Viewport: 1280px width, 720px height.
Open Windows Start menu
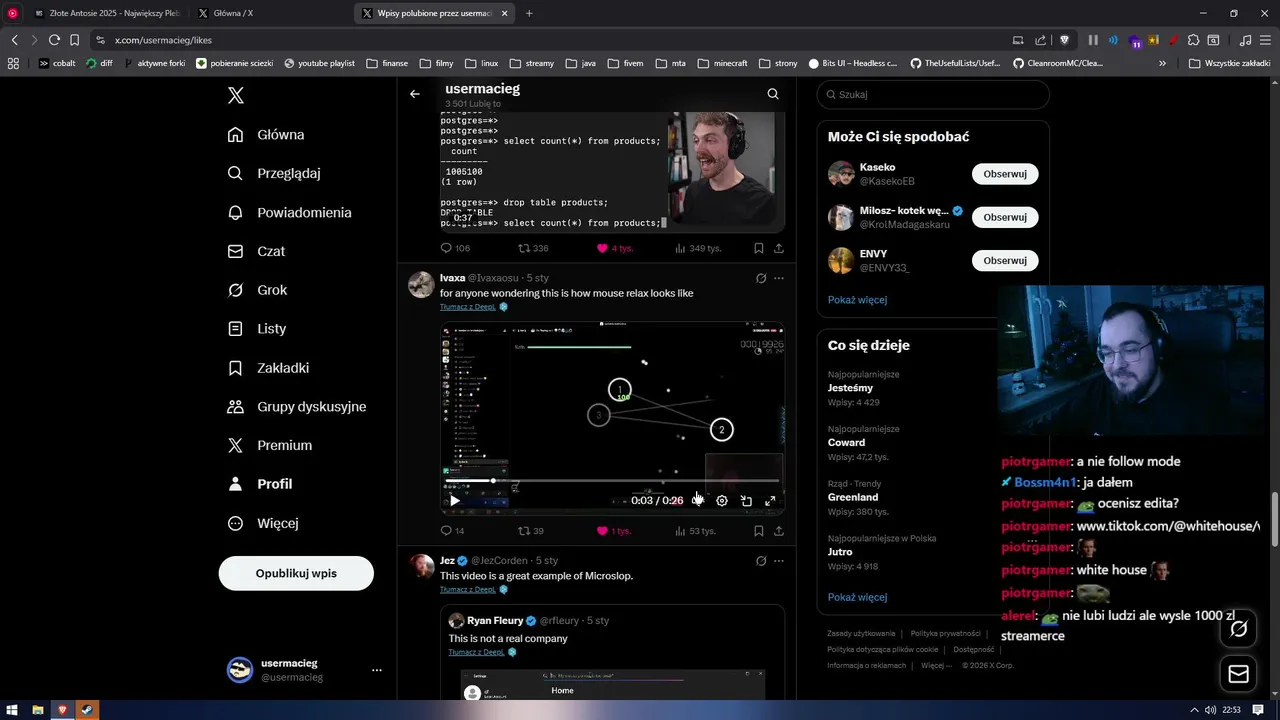12,710
